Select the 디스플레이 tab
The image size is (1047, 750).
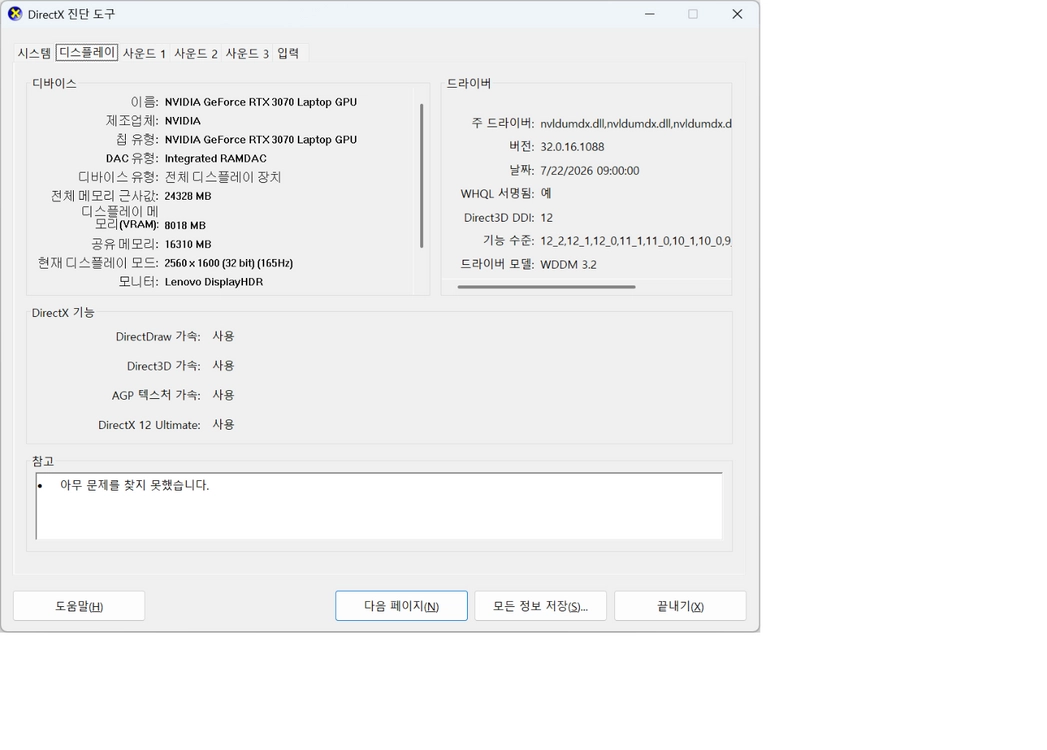pyautogui.click(x=87, y=52)
